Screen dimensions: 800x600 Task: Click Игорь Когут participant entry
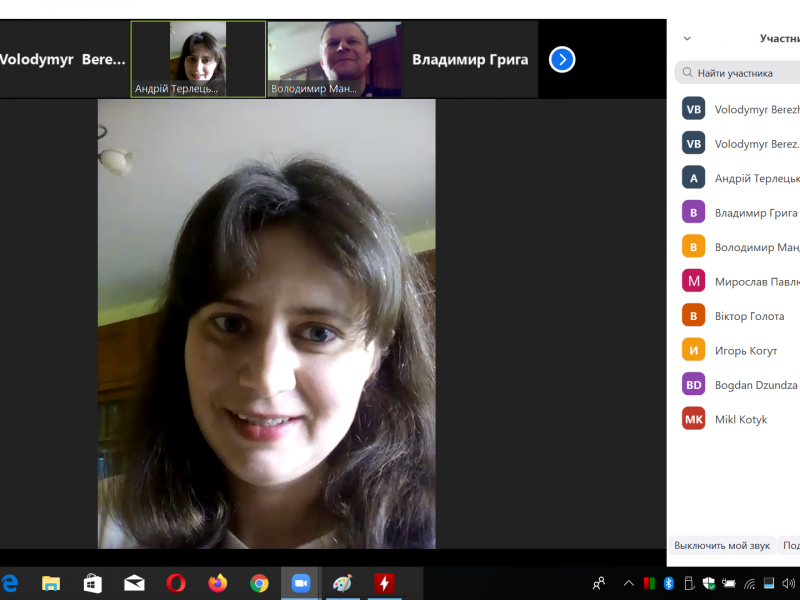pos(745,351)
